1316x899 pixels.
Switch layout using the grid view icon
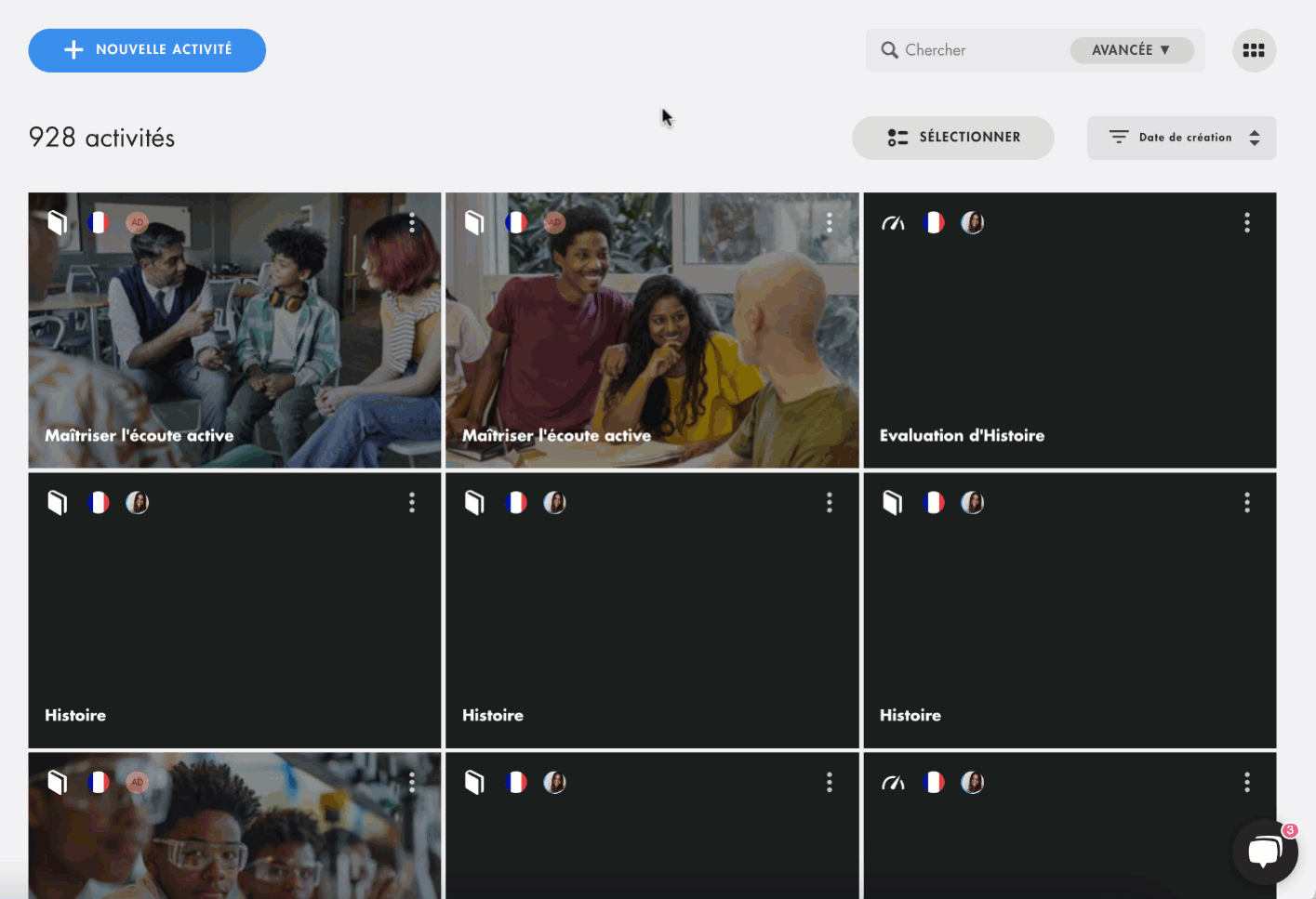click(x=1254, y=50)
